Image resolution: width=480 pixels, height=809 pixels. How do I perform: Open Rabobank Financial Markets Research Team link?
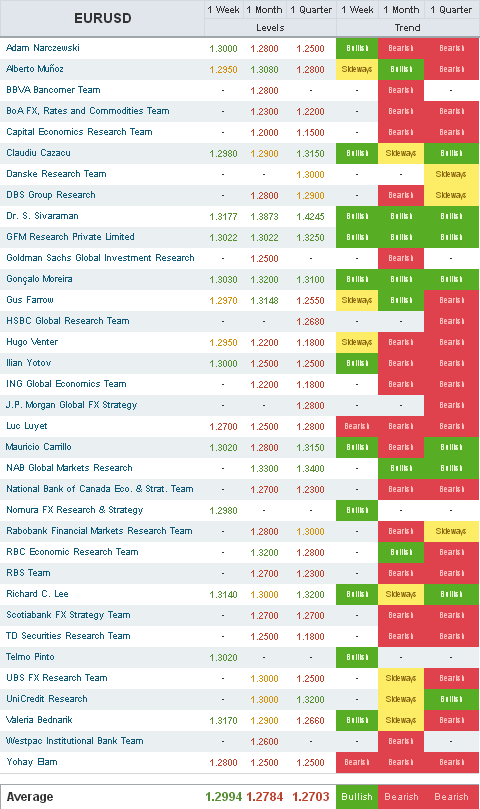click(99, 531)
